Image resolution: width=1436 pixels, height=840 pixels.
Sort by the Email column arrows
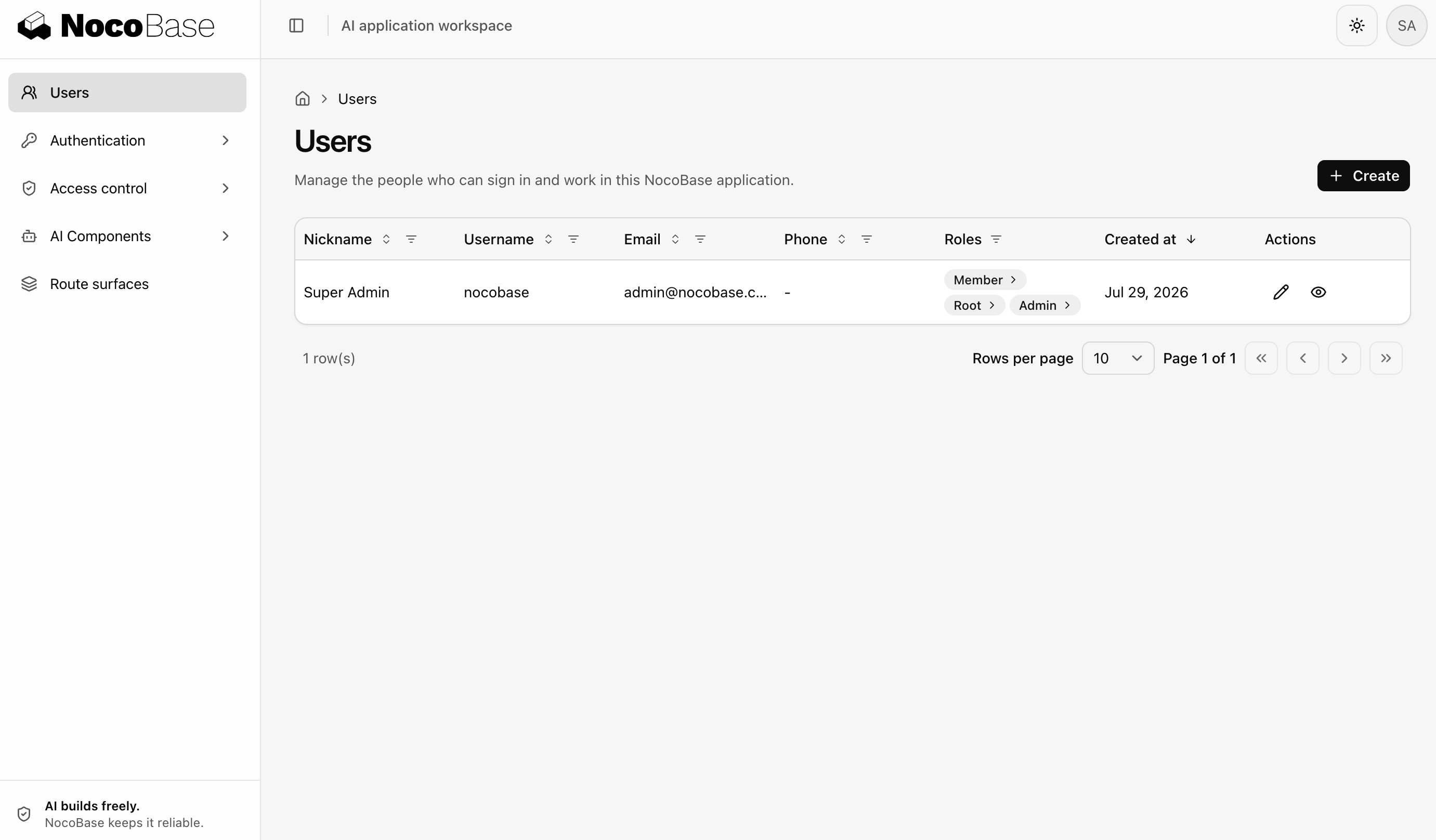(x=675, y=239)
